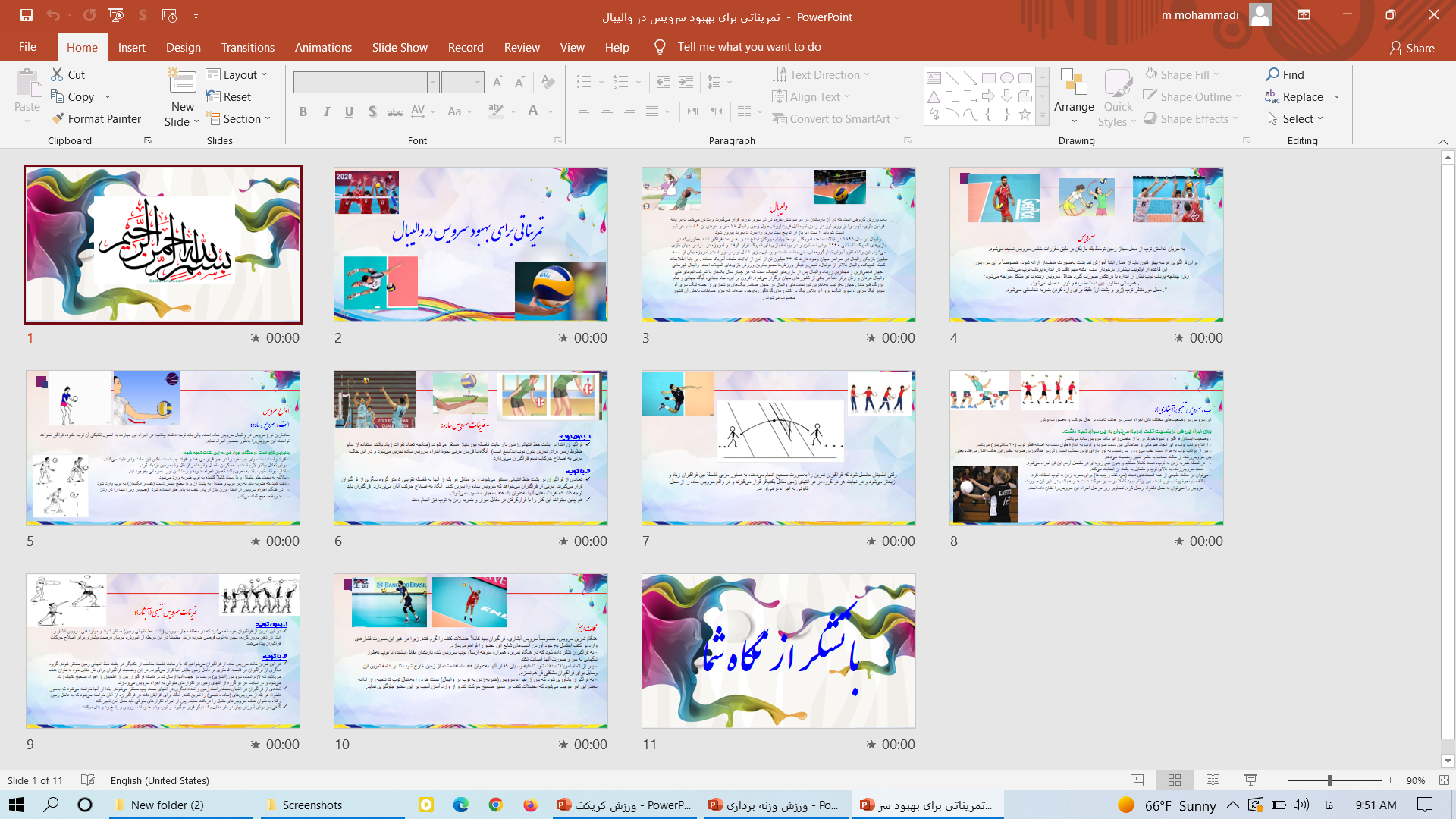Image resolution: width=1456 pixels, height=819 pixels.
Task: Click the Find magnifier icon
Action: click(x=1272, y=74)
